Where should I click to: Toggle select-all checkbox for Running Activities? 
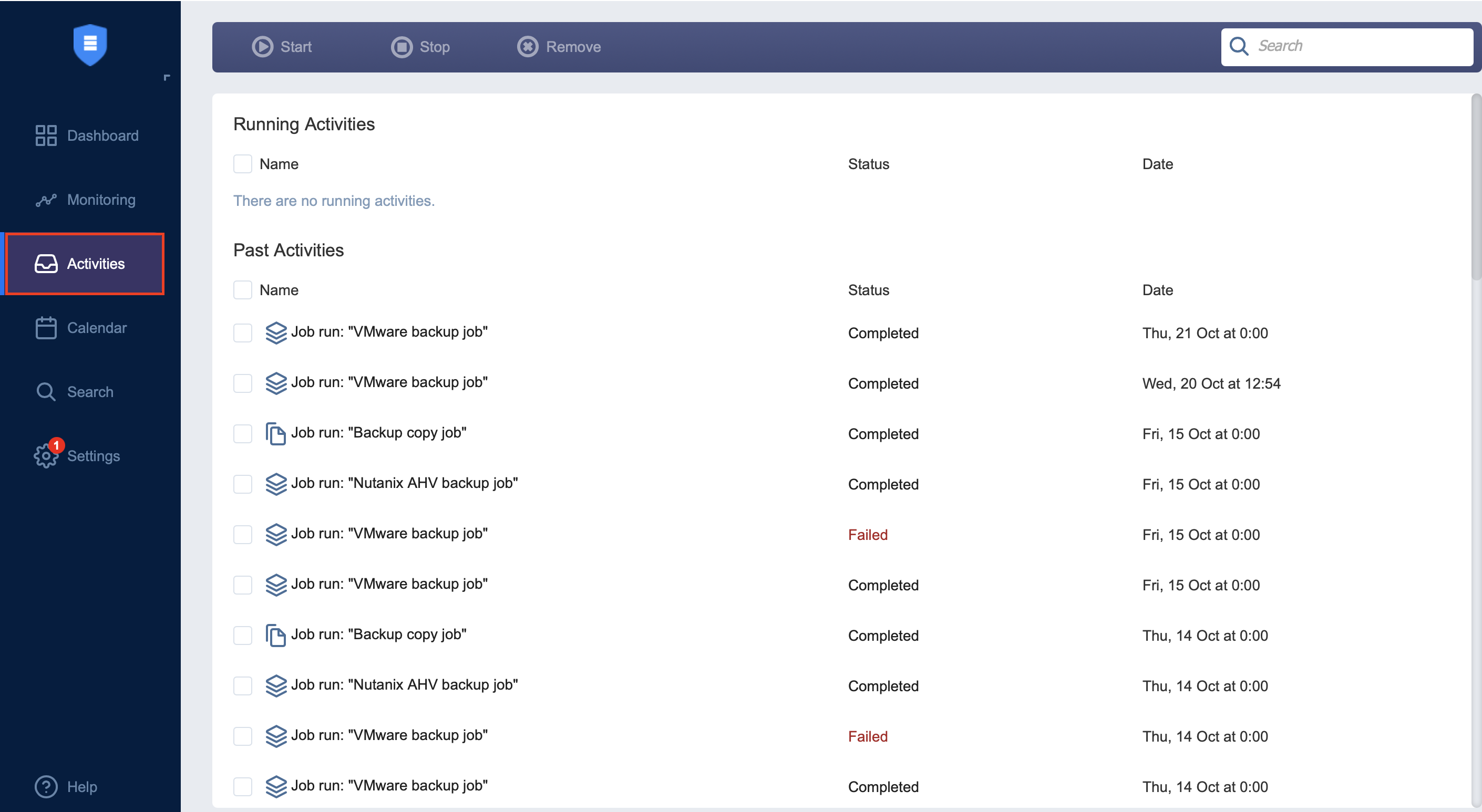coord(243,164)
